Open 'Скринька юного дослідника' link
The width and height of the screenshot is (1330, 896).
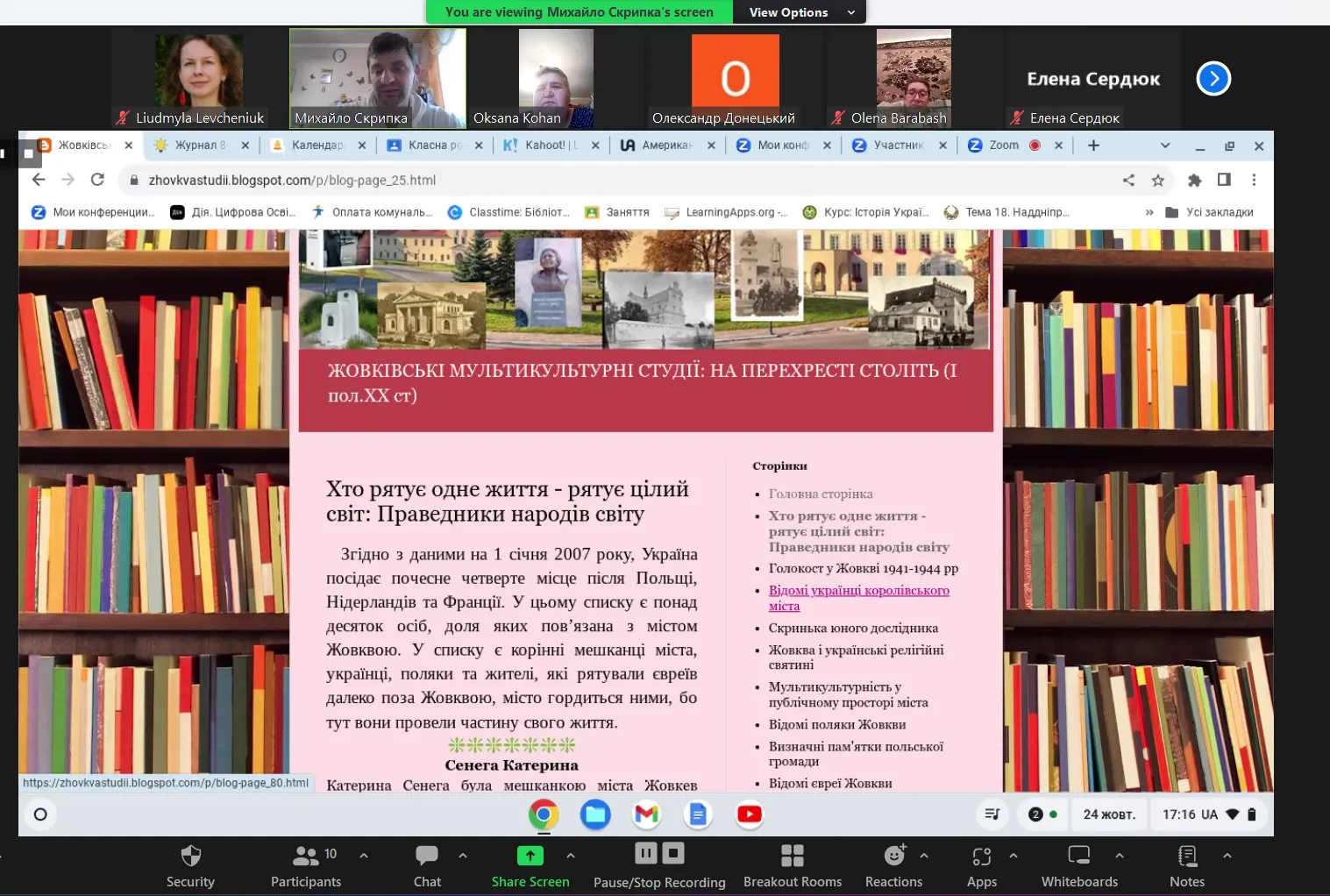[x=853, y=628]
